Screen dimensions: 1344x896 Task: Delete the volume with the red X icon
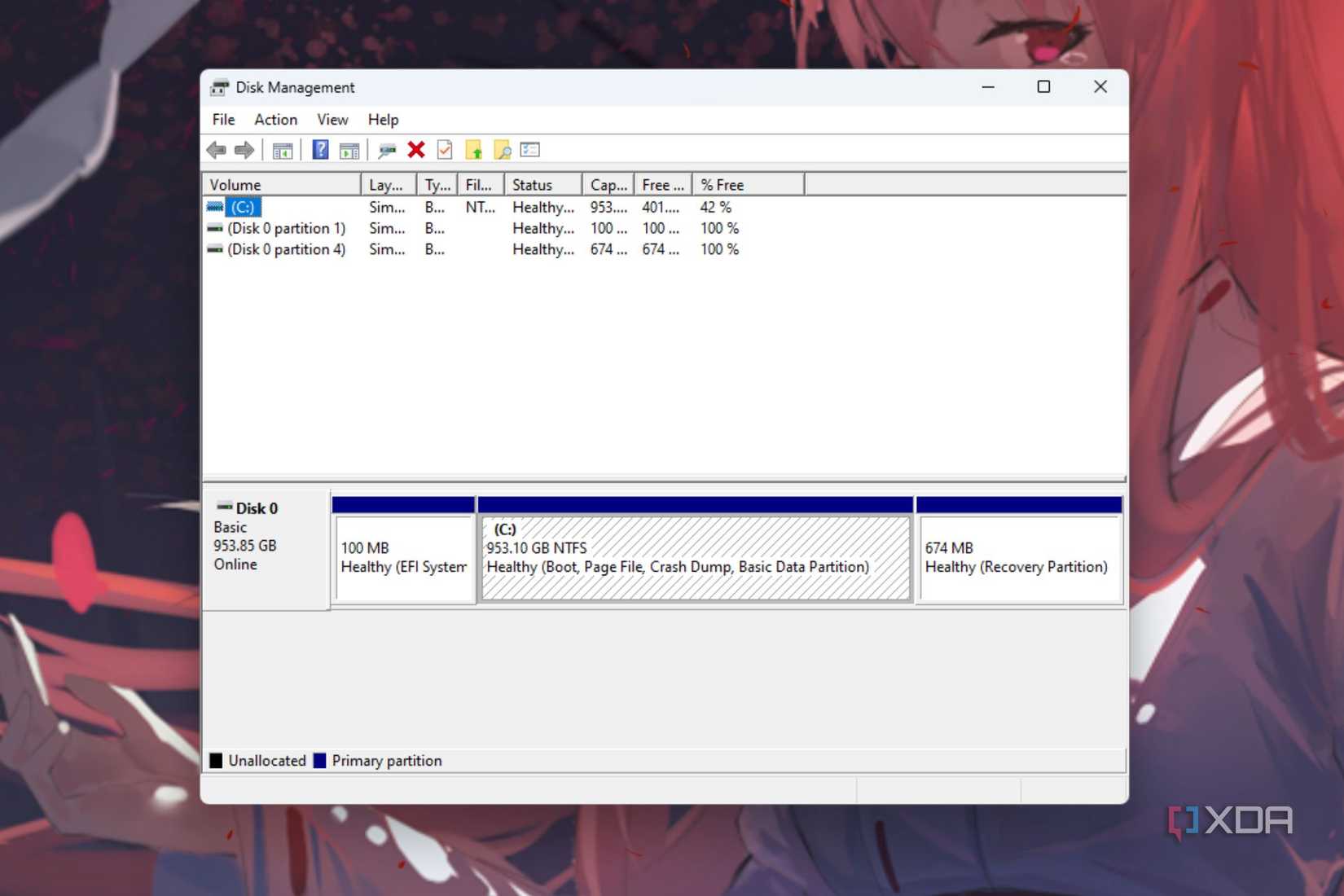point(416,149)
